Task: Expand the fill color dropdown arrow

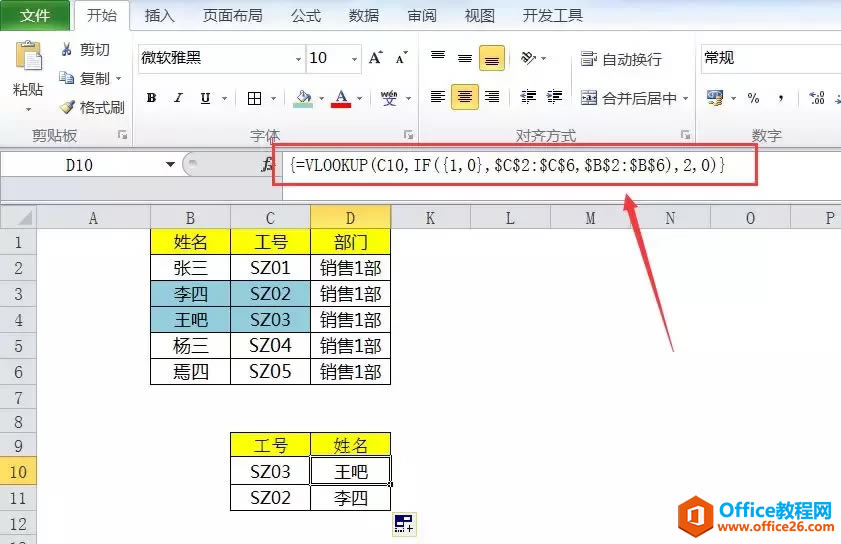Action: click(321, 98)
